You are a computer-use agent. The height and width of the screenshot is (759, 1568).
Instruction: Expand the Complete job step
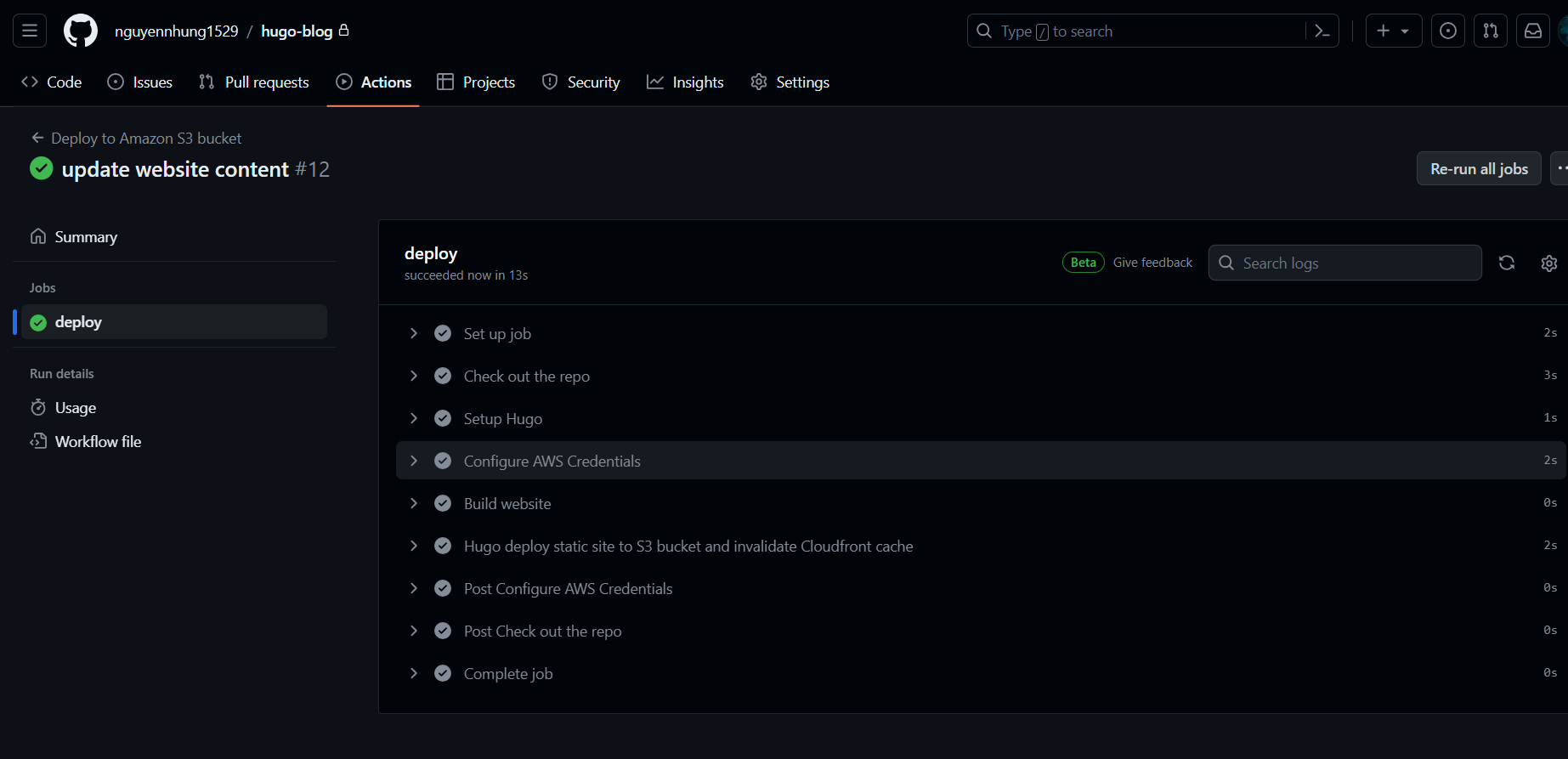pyautogui.click(x=982, y=673)
